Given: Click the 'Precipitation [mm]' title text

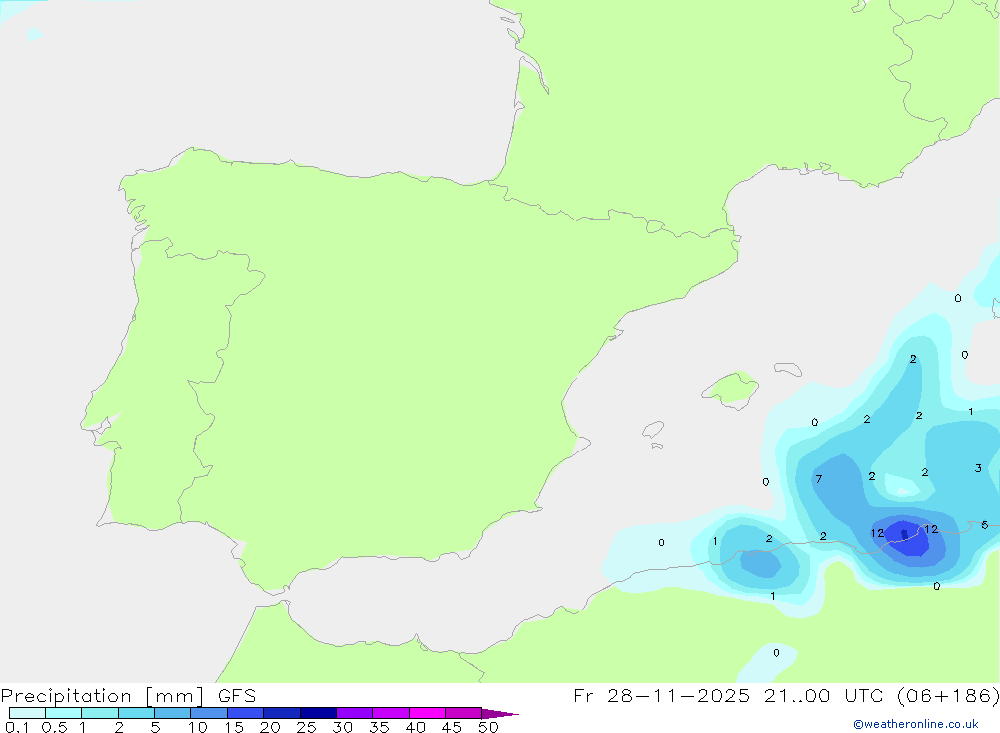Looking at the screenshot, I should pyautogui.click(x=102, y=696).
